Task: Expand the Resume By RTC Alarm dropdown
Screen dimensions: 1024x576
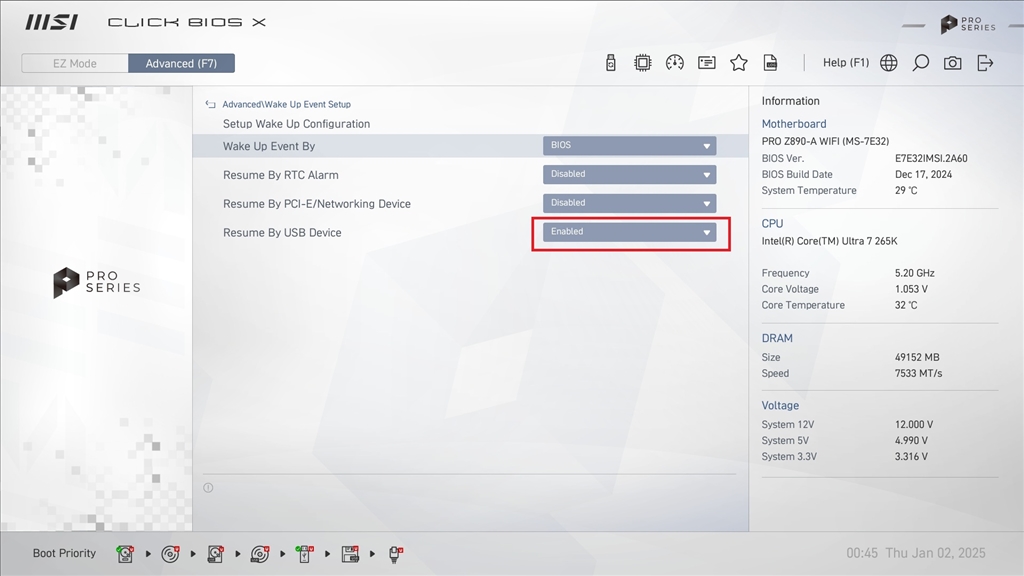Action: 630,174
